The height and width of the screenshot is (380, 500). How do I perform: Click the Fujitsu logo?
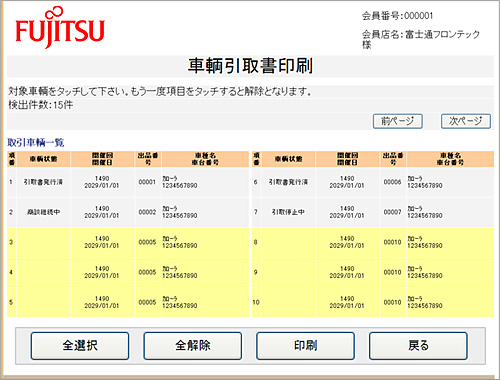(x=60, y=28)
